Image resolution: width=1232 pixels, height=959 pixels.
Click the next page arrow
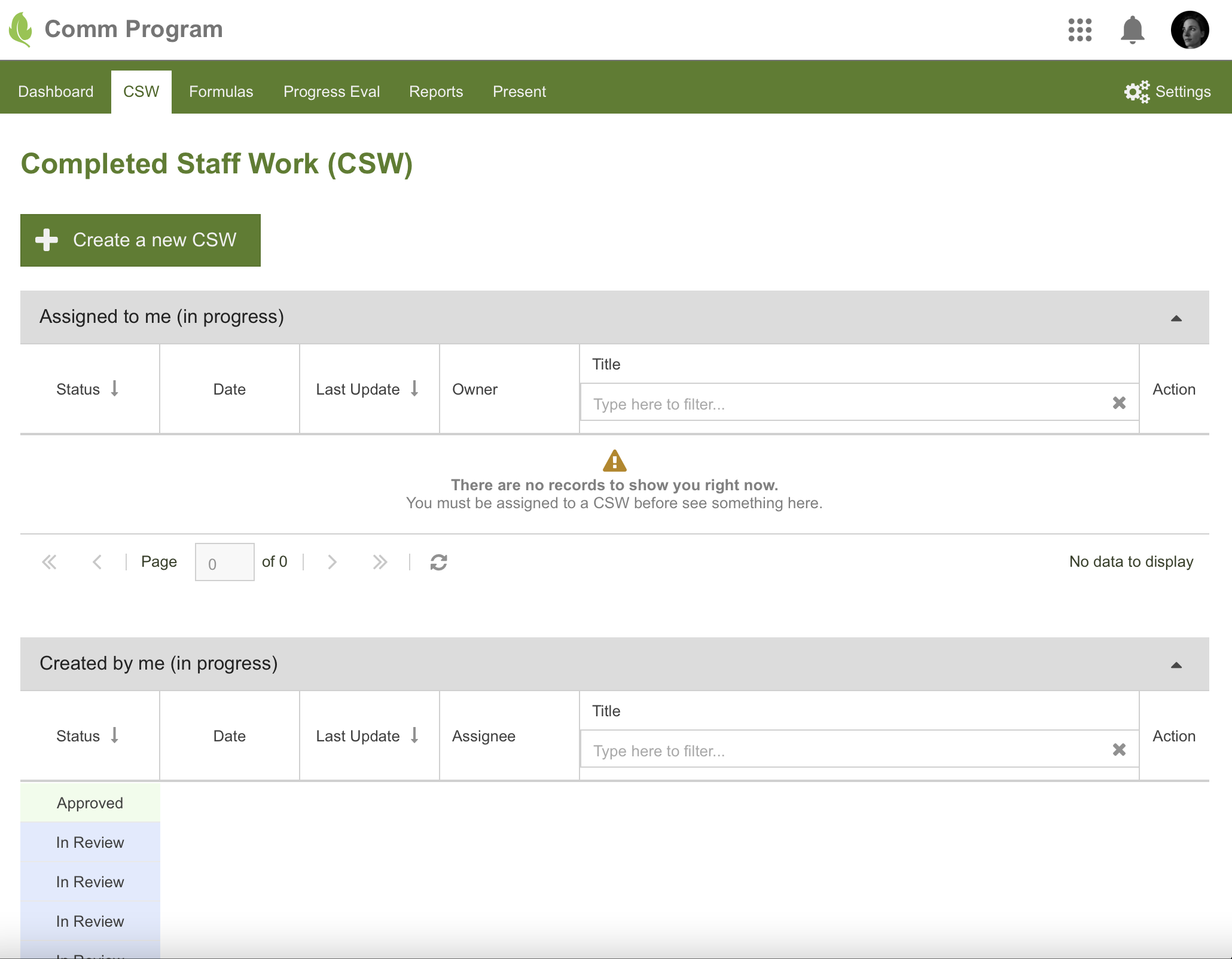pyautogui.click(x=333, y=562)
